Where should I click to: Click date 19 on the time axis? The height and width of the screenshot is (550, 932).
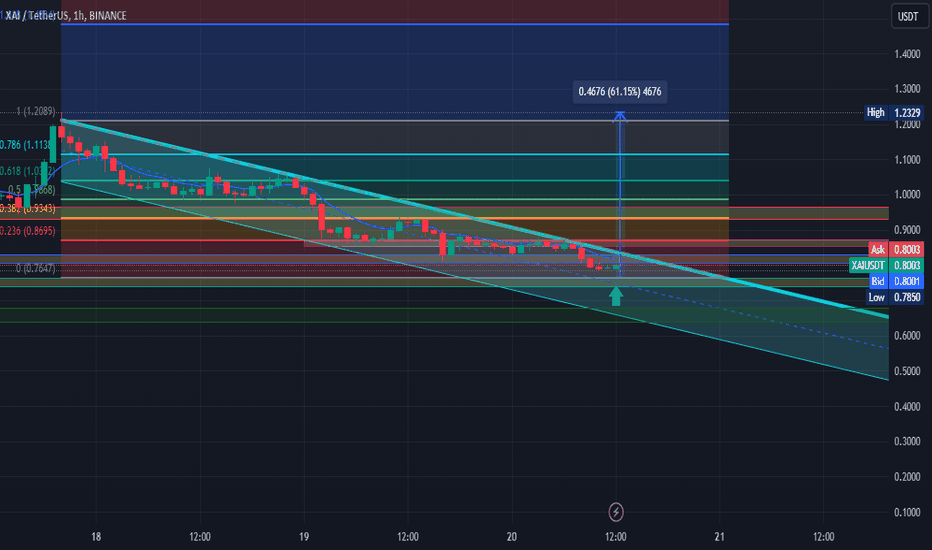(304, 537)
